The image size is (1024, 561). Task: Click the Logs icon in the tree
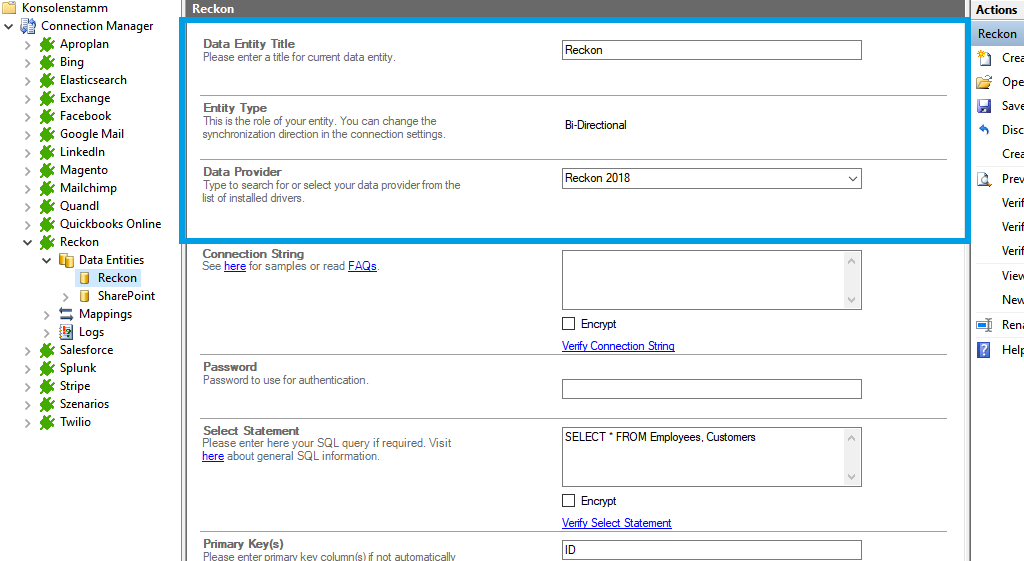(x=66, y=332)
